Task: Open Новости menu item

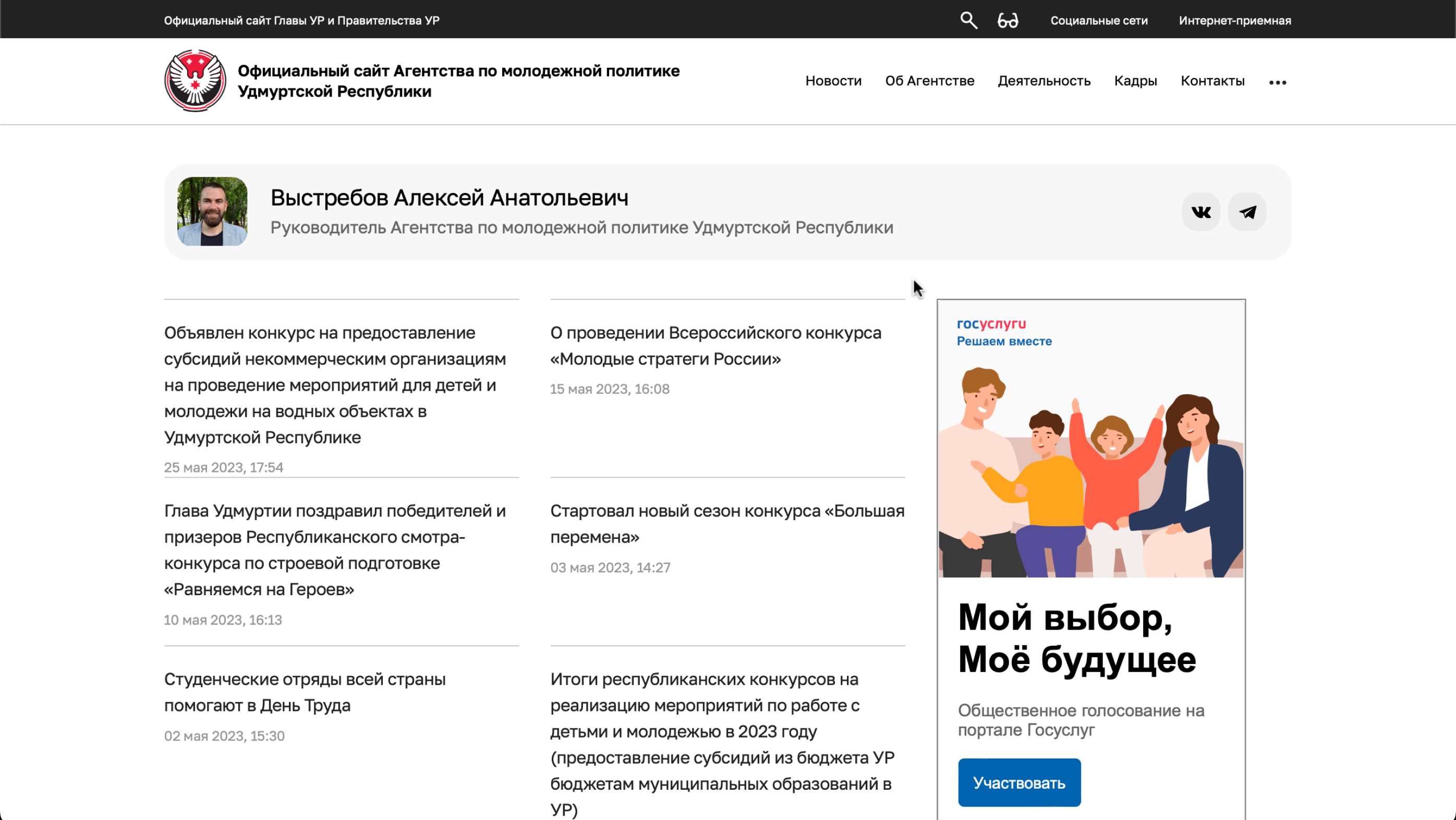Action: 833,81
